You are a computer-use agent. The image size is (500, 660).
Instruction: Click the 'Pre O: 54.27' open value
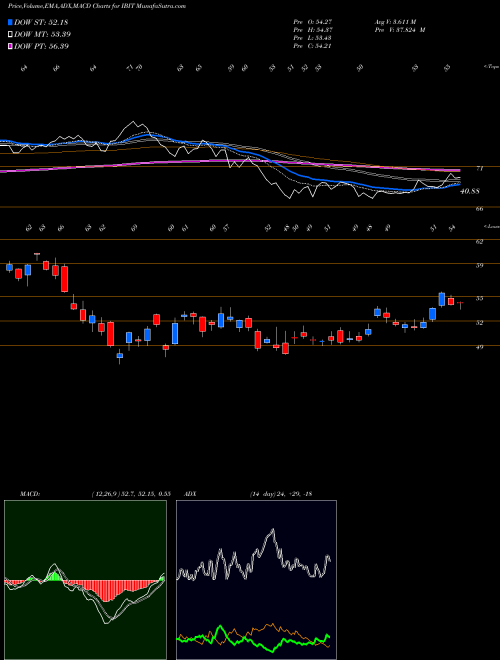[313, 21]
